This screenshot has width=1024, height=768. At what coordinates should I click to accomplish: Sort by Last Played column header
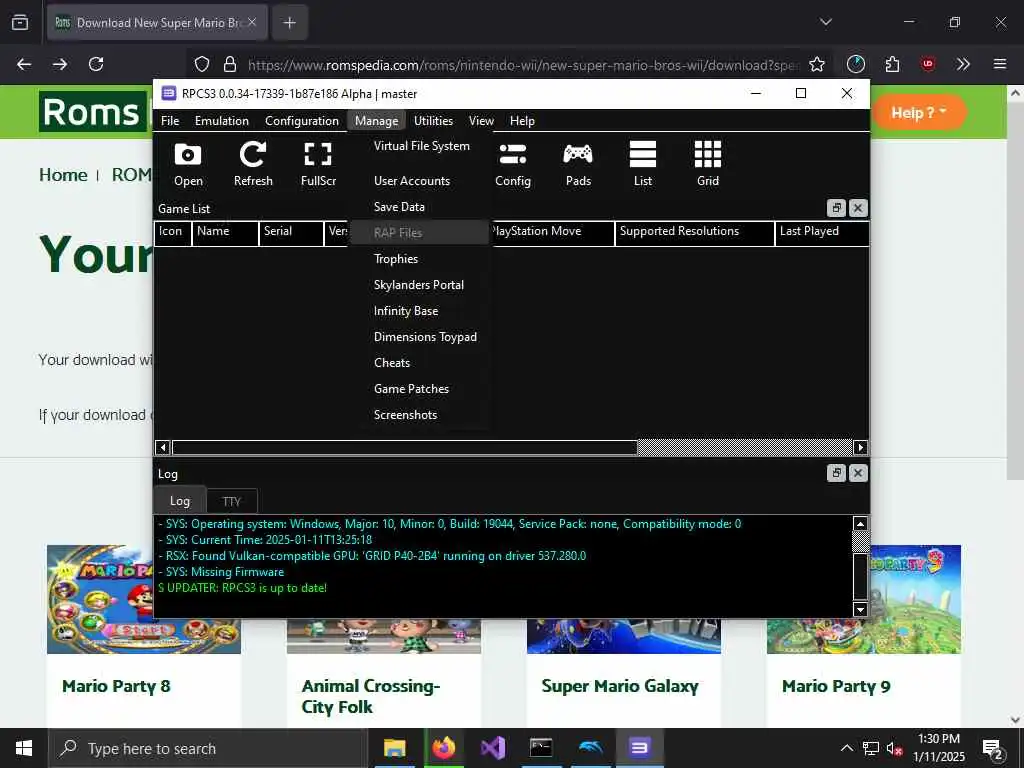coord(822,232)
